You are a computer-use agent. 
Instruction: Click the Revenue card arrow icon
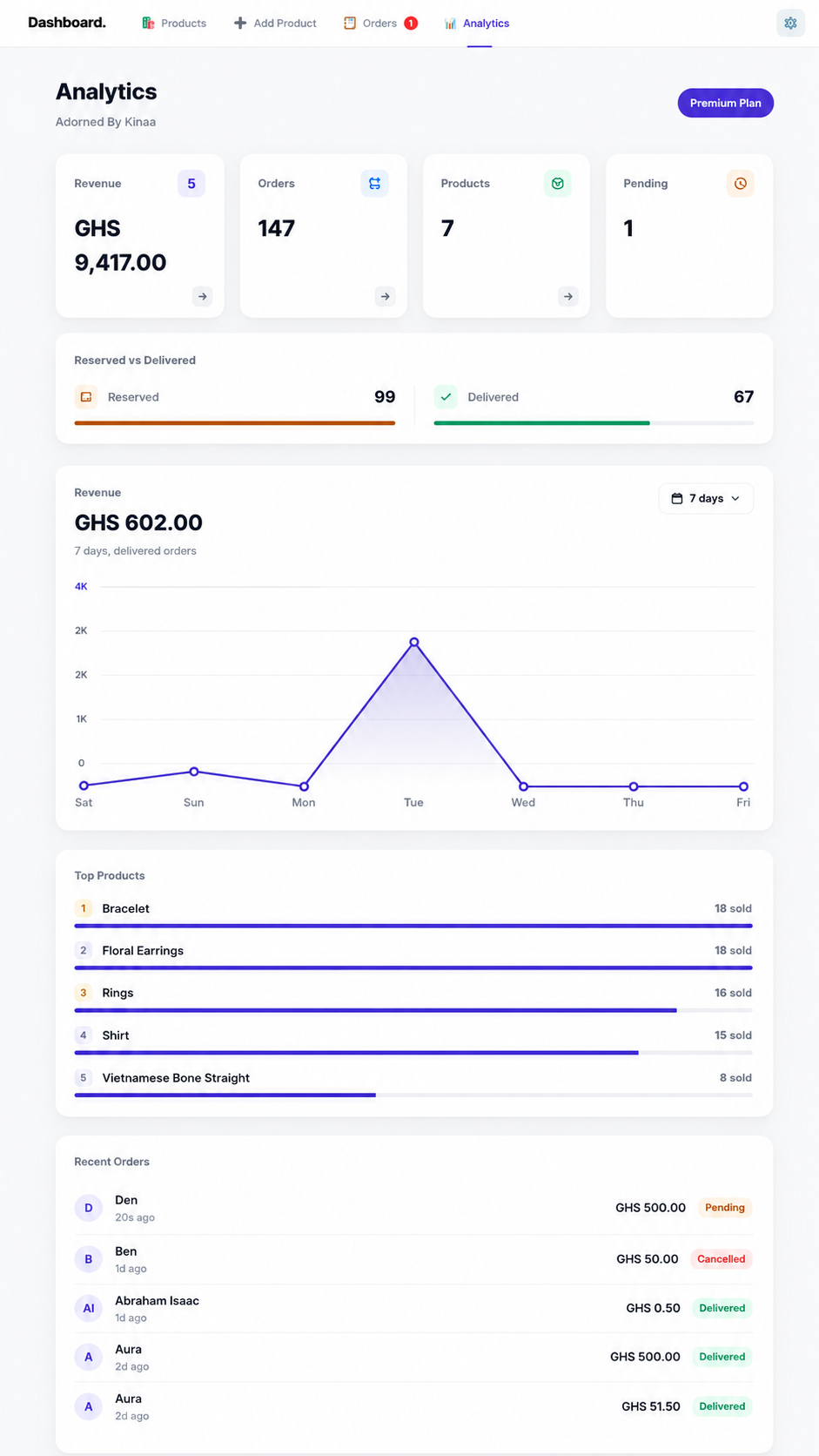tap(203, 297)
